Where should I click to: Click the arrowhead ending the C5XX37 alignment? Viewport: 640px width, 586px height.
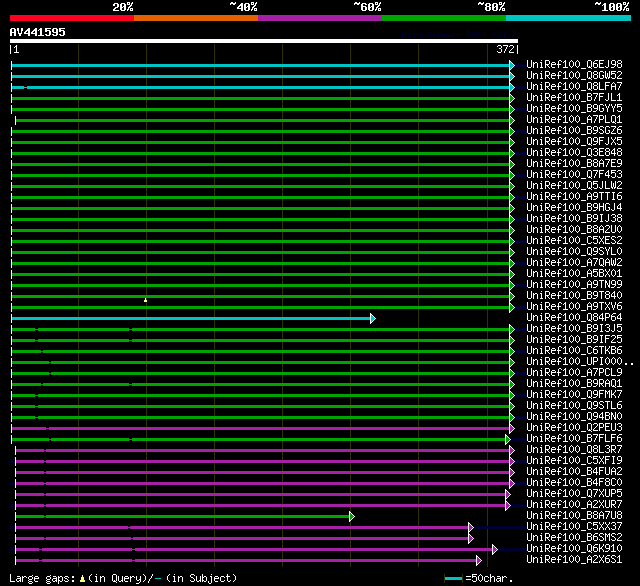(470, 527)
